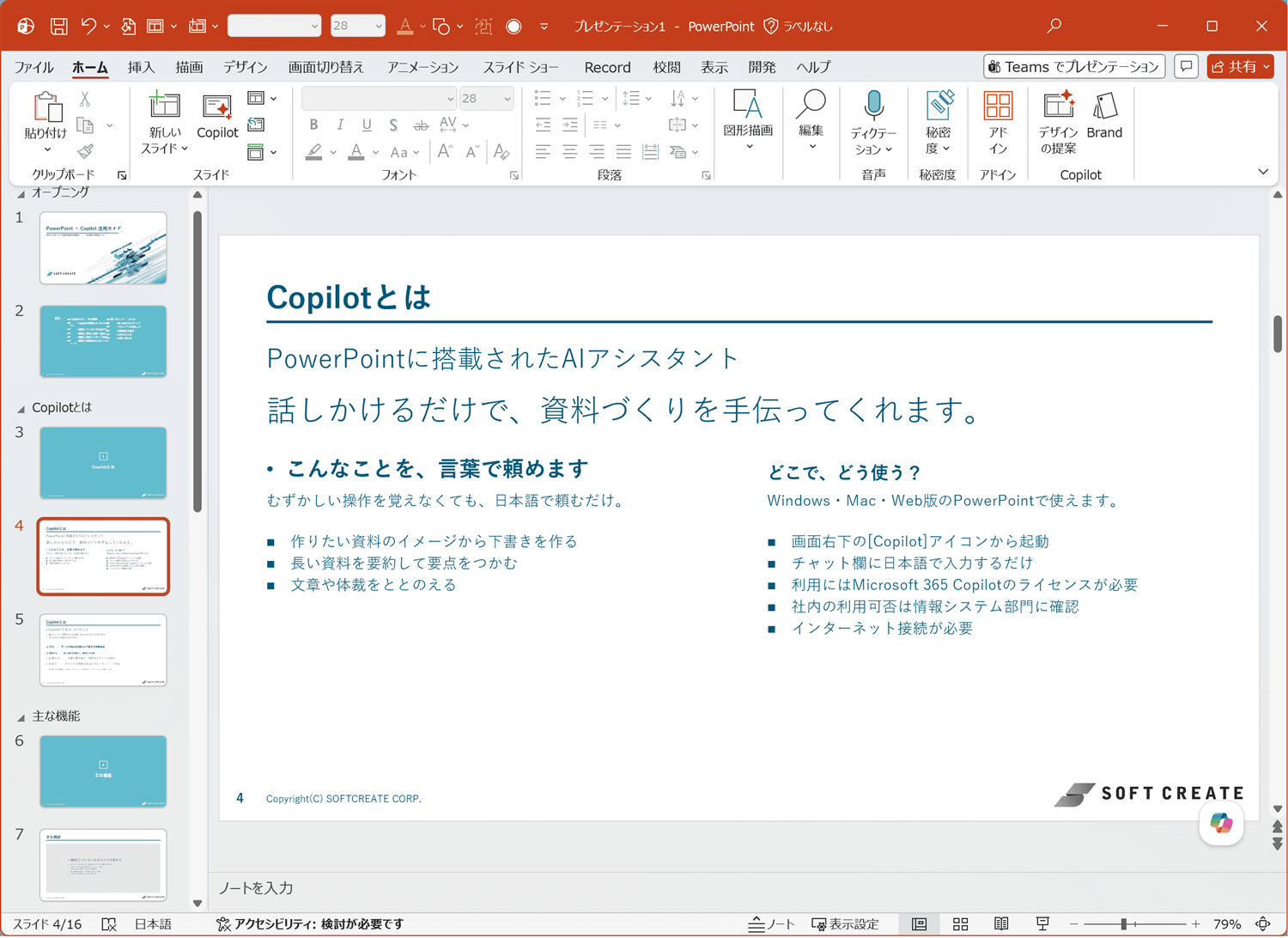This screenshot has width=1288, height=938.
Task: Switch to the 挿入 (Insert) tab
Action: 141,67
